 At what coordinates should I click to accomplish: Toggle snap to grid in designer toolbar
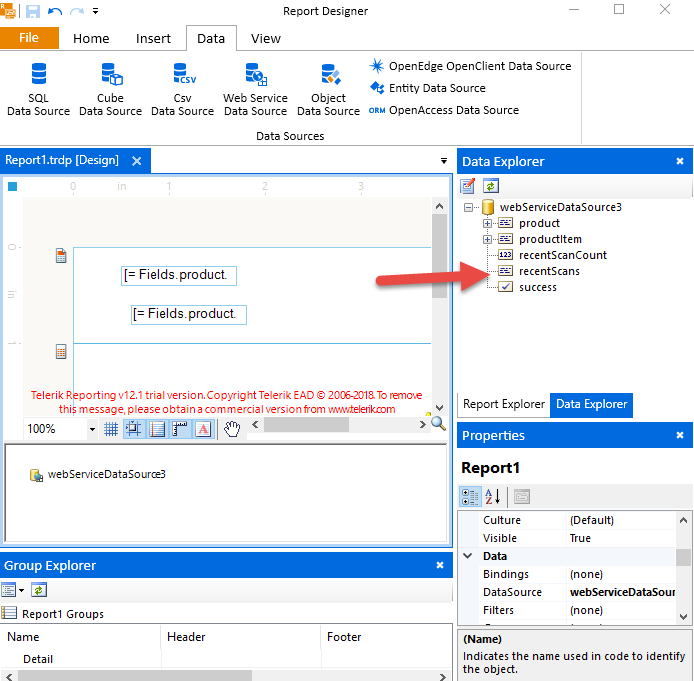click(133, 429)
